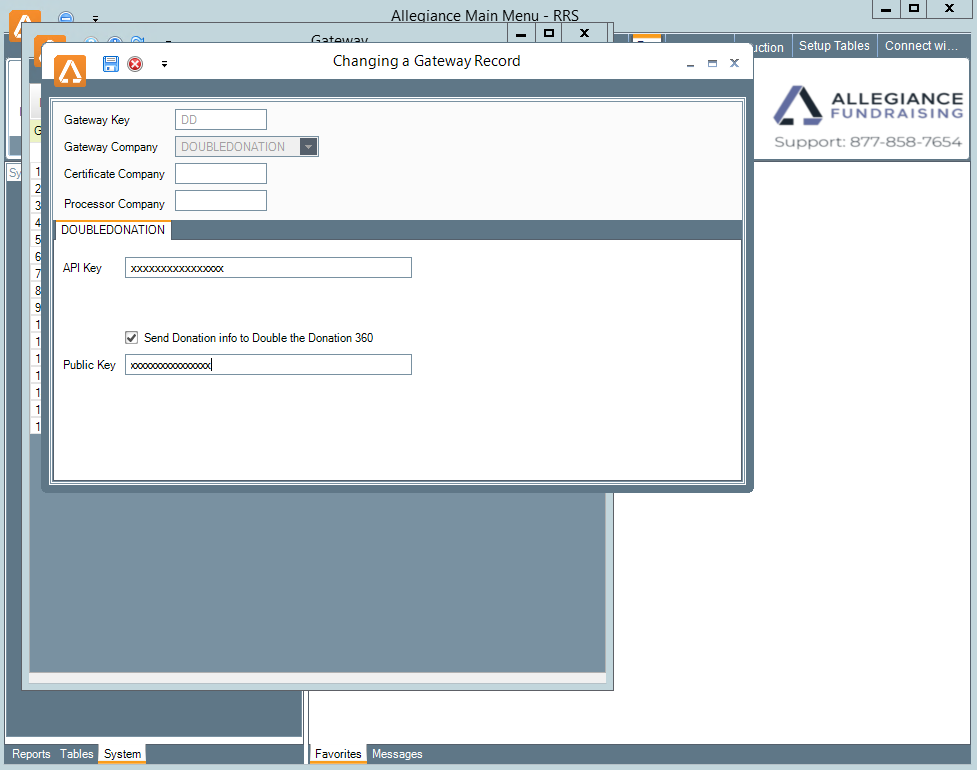Click into the API Key field

pyautogui.click(x=268, y=267)
